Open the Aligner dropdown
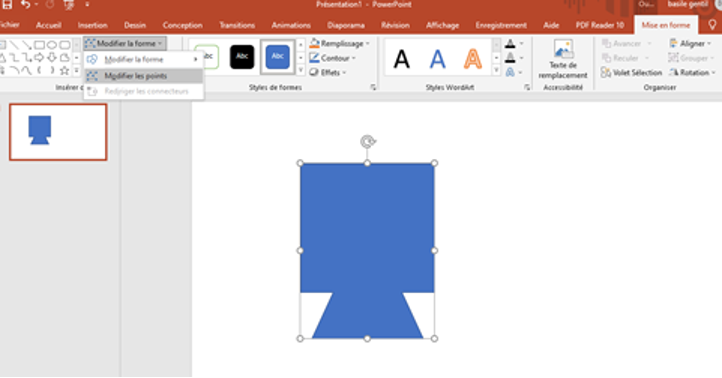 coord(690,44)
